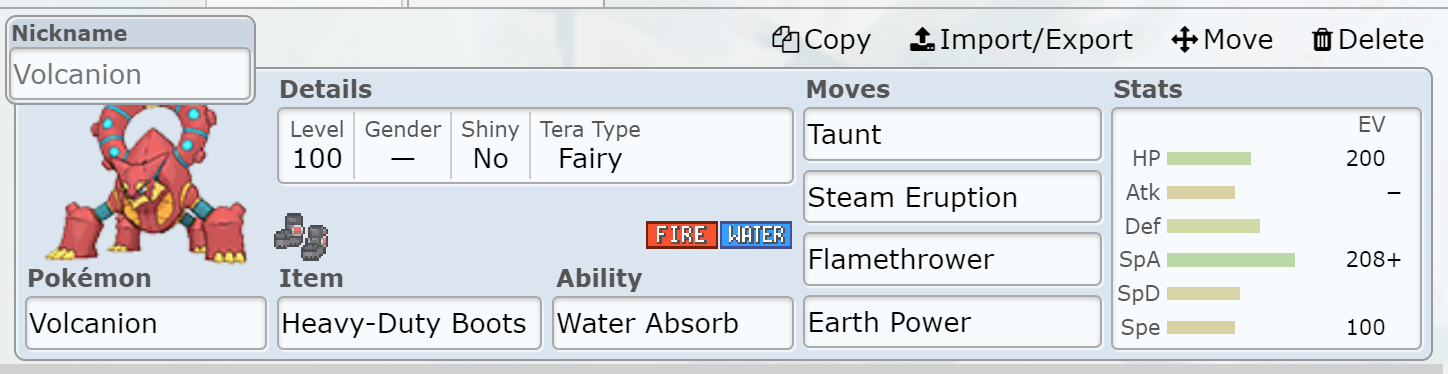
Task: Click the Nickname input field
Action: click(x=130, y=74)
